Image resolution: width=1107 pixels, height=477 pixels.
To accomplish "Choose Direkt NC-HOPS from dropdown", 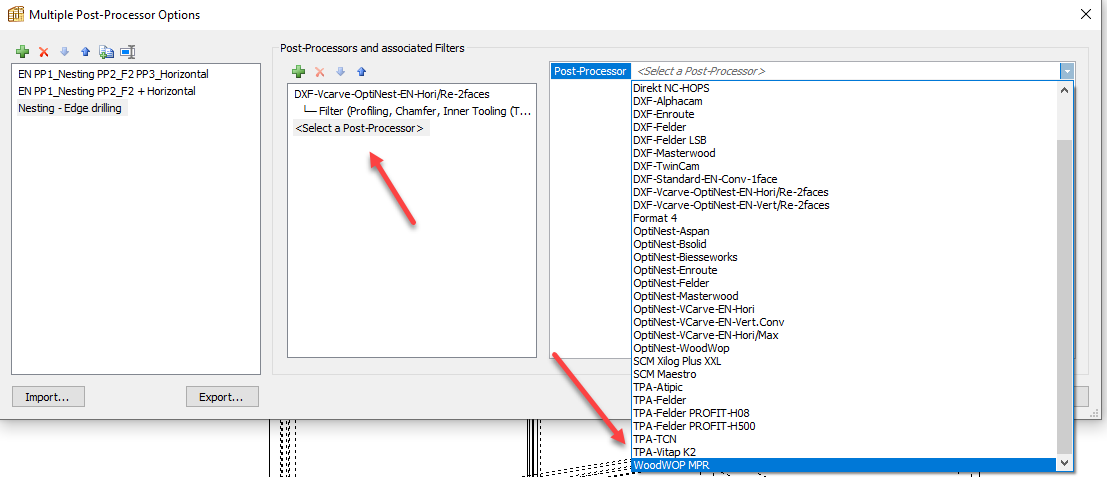I will pyautogui.click(x=844, y=88).
